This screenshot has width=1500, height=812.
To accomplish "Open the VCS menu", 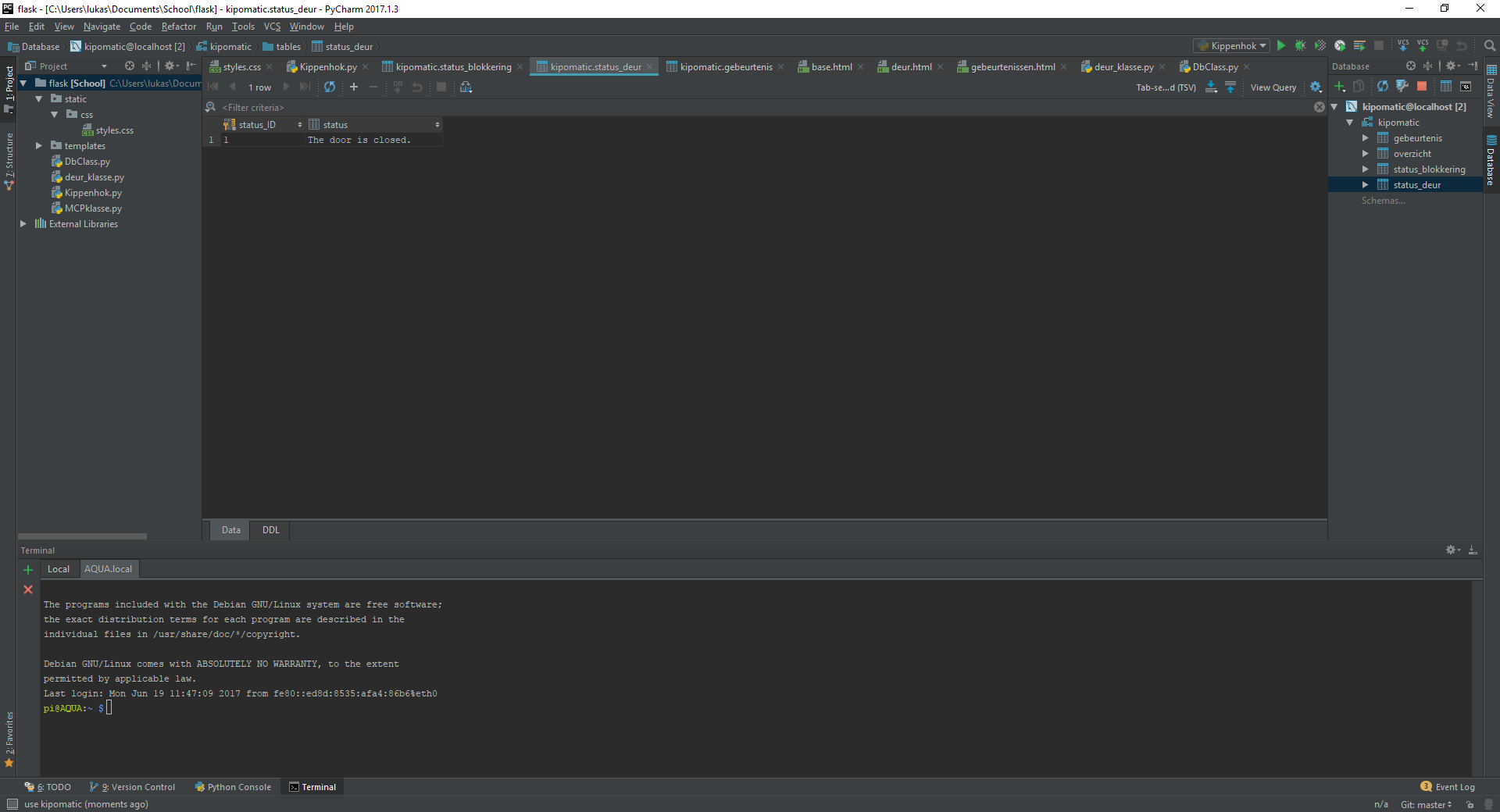I will coord(272,27).
